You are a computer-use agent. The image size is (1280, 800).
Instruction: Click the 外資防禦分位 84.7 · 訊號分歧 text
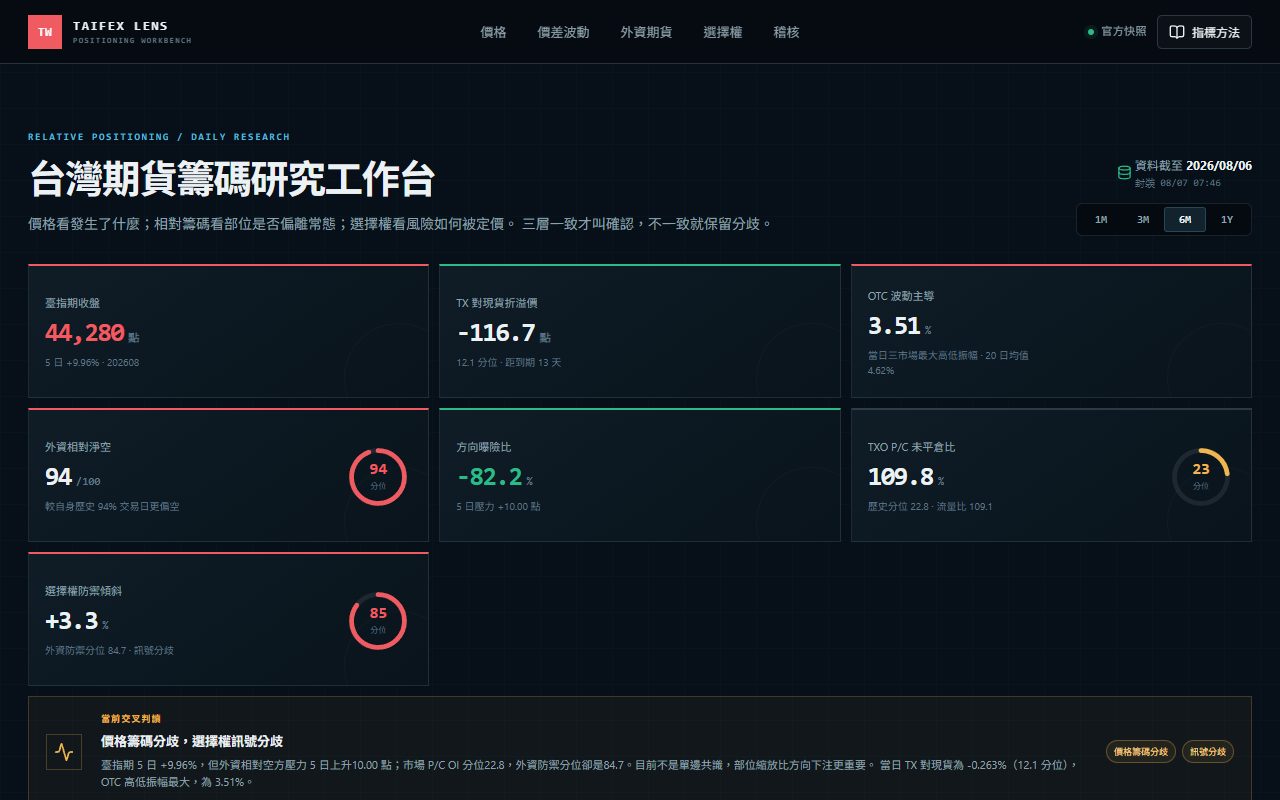109,650
